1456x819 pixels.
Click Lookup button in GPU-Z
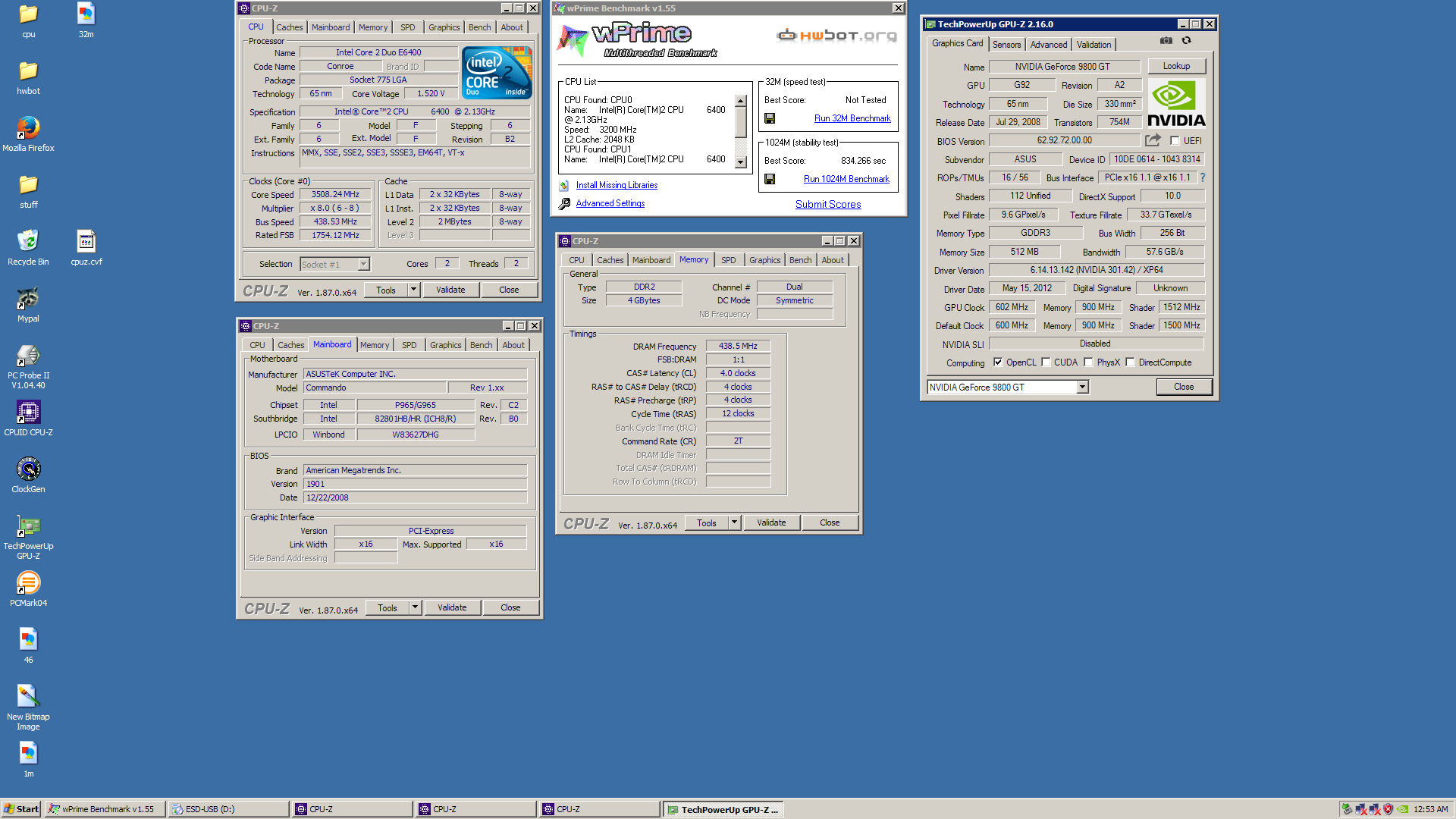pyautogui.click(x=1176, y=66)
